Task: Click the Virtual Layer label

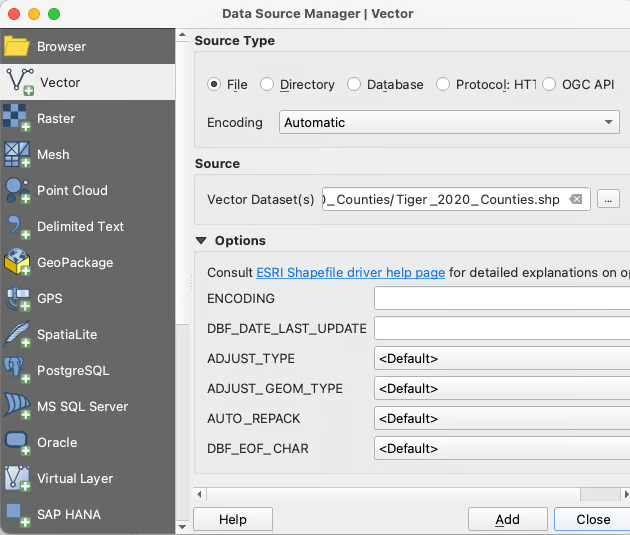Action: (75, 479)
